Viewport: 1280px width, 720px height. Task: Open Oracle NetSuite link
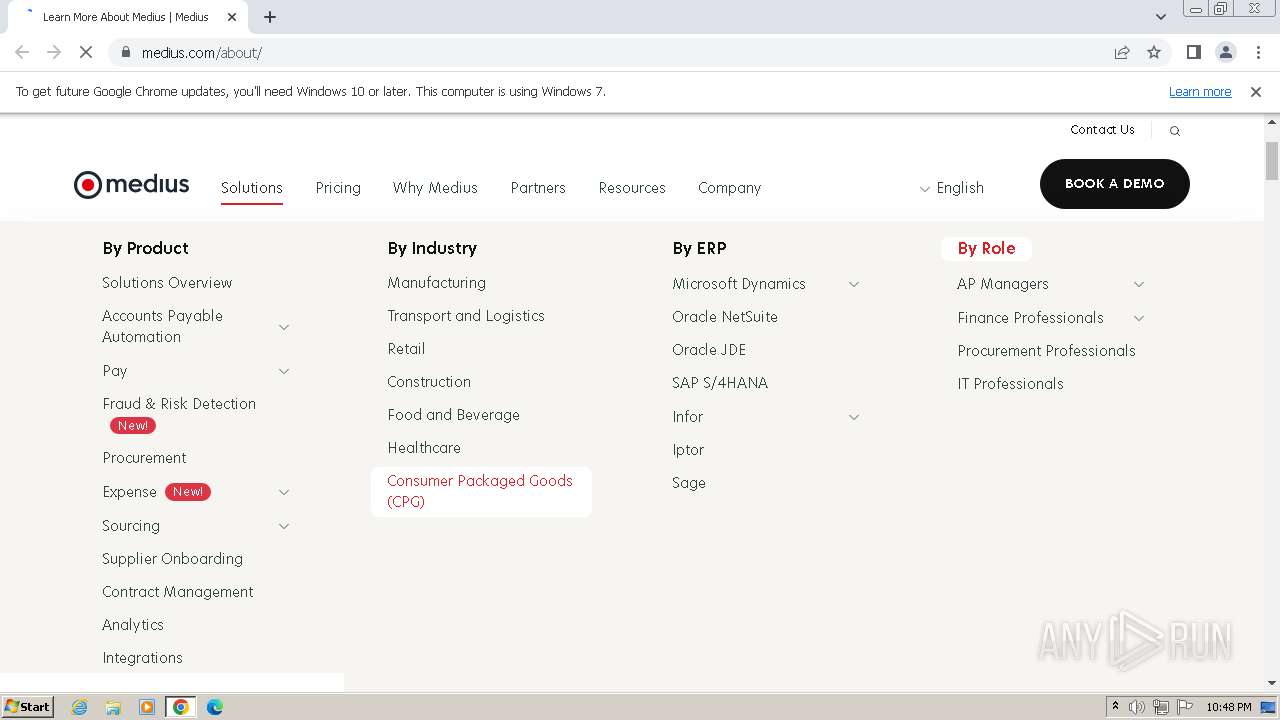tap(725, 317)
